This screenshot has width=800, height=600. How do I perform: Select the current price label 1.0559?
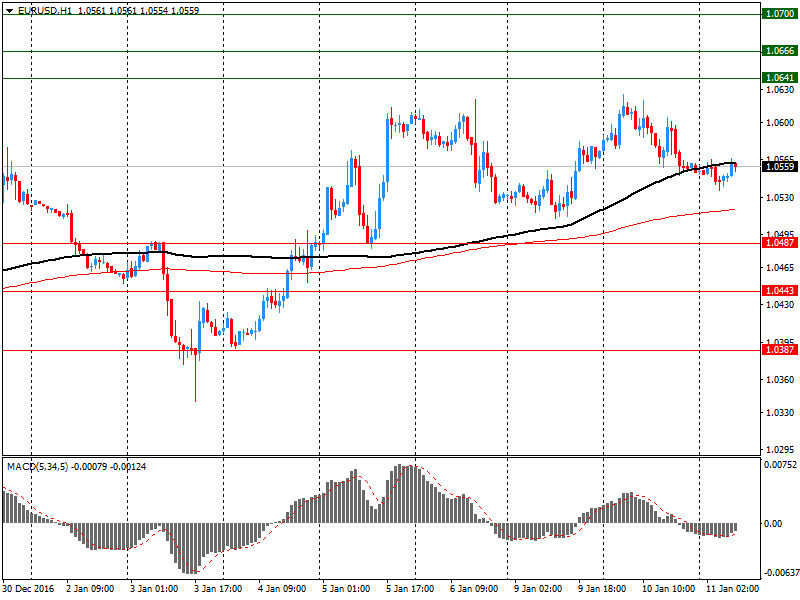pyautogui.click(x=780, y=166)
